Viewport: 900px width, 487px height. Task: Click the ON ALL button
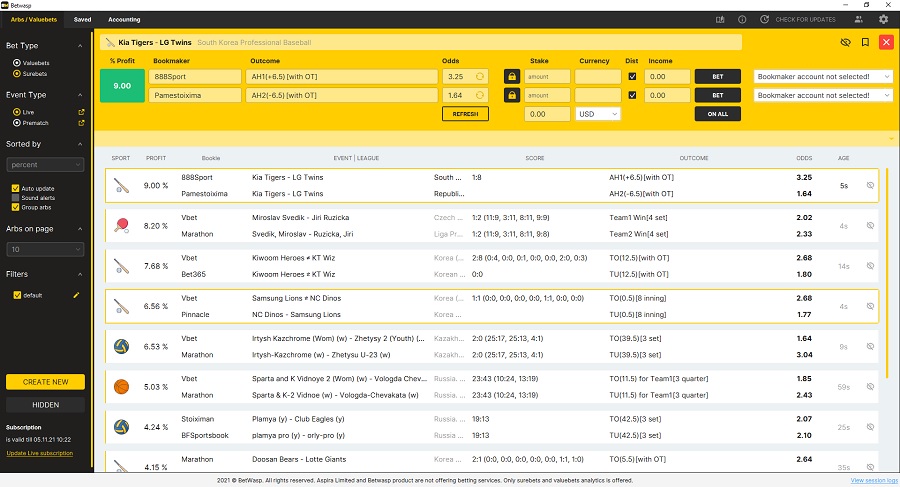(717, 114)
